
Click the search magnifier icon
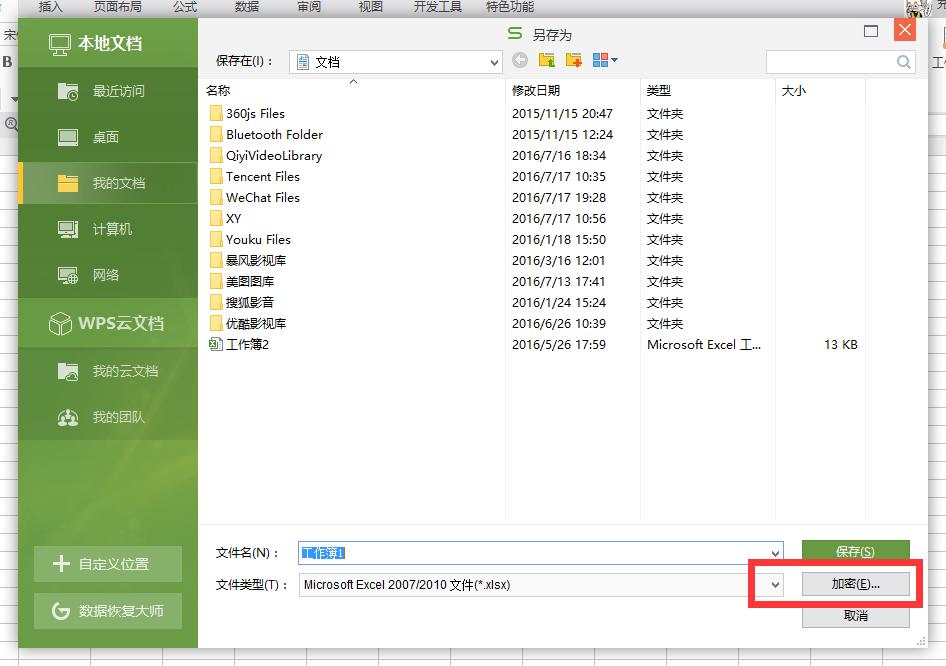point(903,62)
